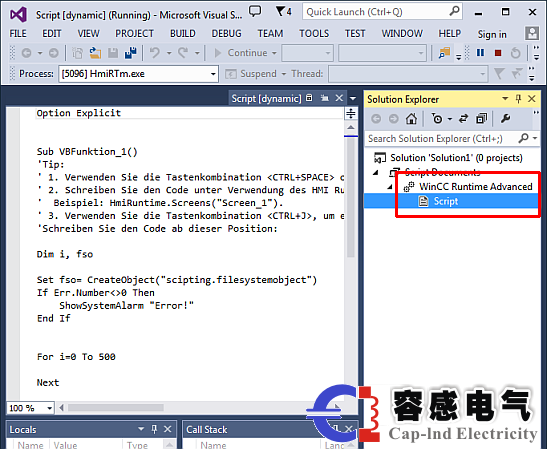Click the Find in Files toolbar icon
The width and height of the screenshot is (547, 449).
pyautogui.click(x=444, y=53)
